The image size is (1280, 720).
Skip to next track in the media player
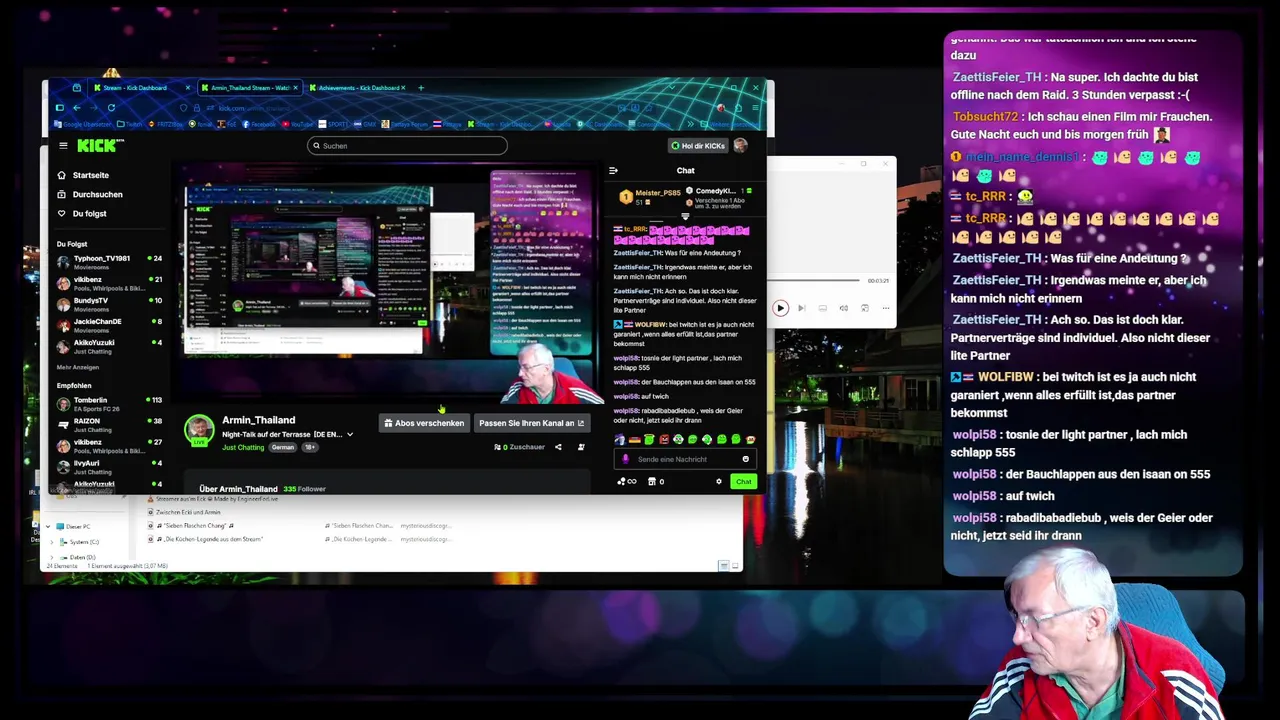point(801,308)
